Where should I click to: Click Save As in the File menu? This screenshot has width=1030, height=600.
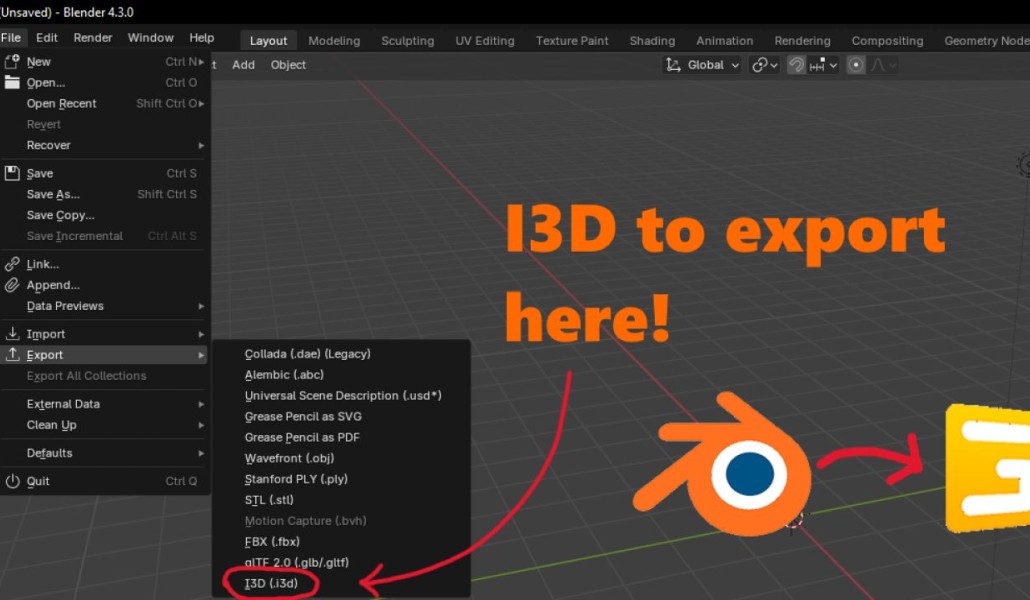(x=53, y=194)
